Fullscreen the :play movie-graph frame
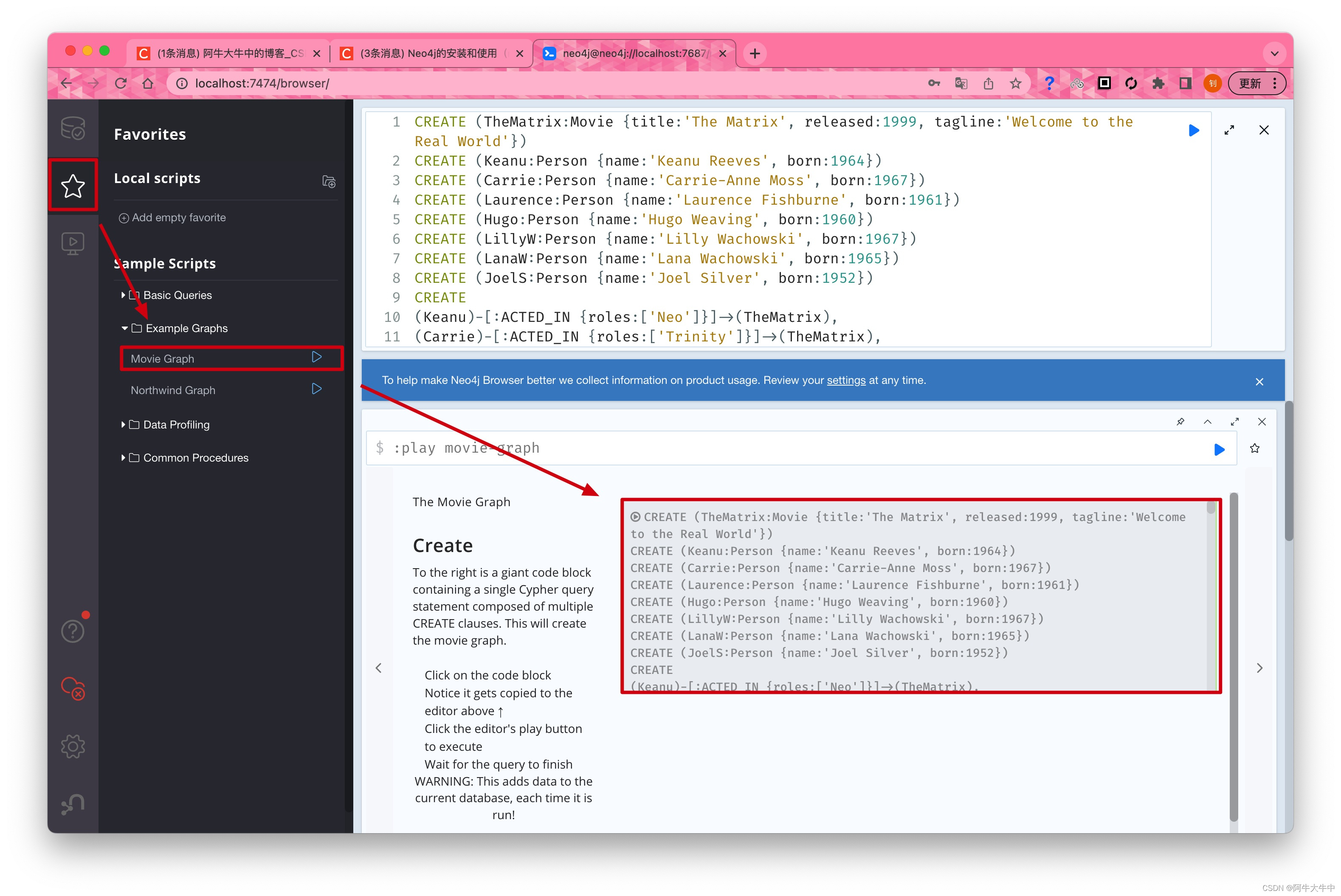Image resolution: width=1341 pixels, height=896 pixels. pyautogui.click(x=1235, y=422)
